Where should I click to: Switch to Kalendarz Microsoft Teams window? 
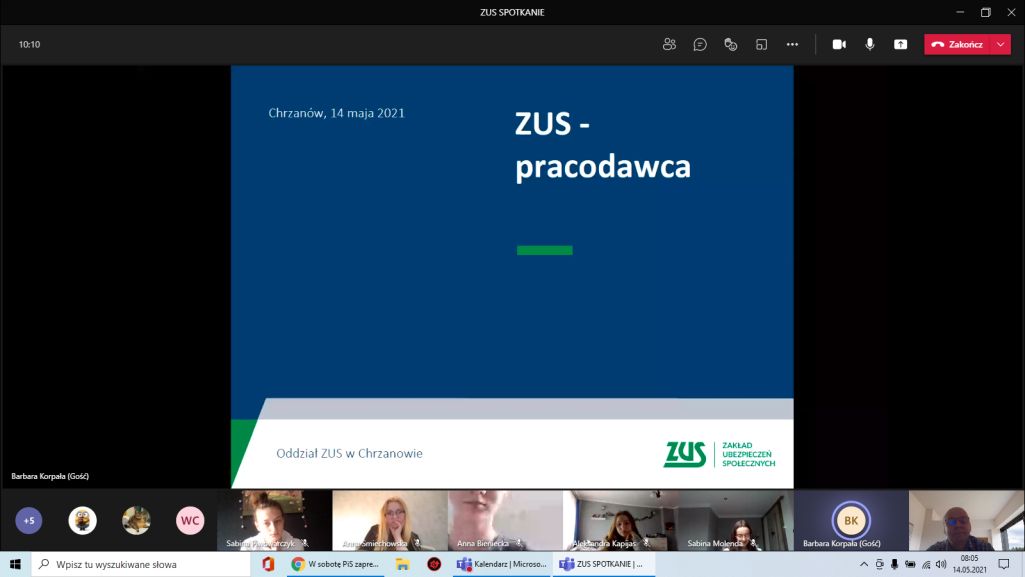click(501, 564)
